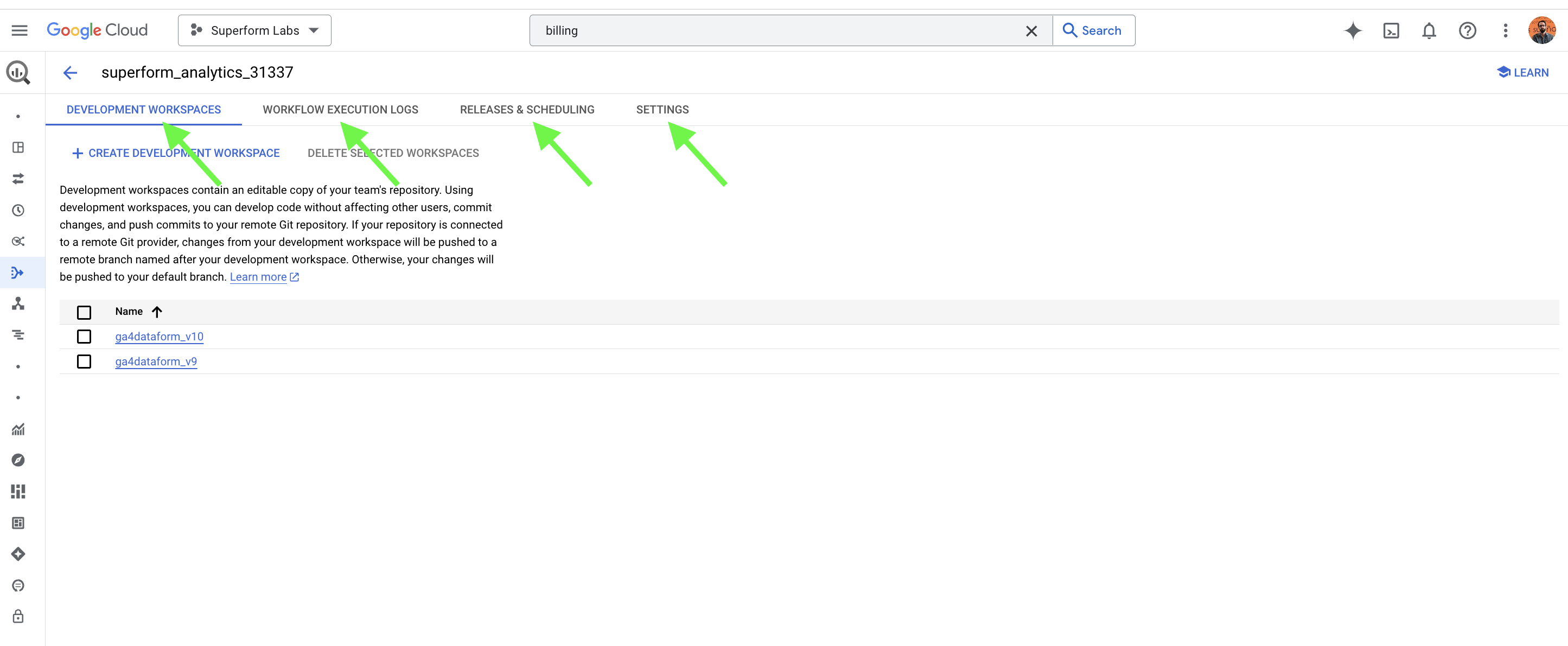This screenshot has width=1568, height=646.
Task: Switch to the SETTINGS tab
Action: pyautogui.click(x=661, y=109)
